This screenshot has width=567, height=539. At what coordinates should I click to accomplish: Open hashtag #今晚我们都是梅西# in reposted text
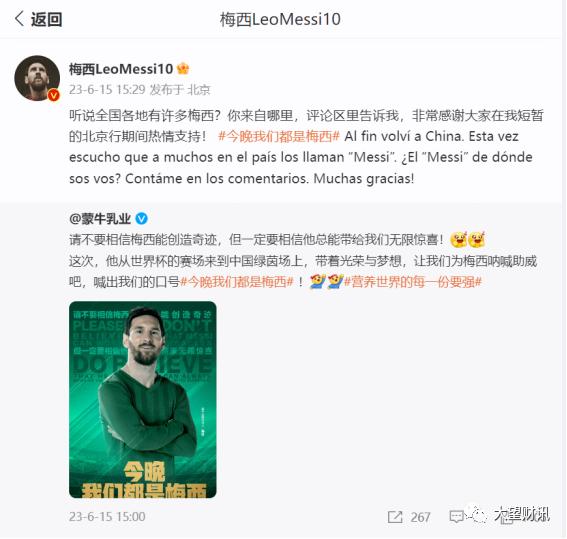pyautogui.click(x=236, y=282)
